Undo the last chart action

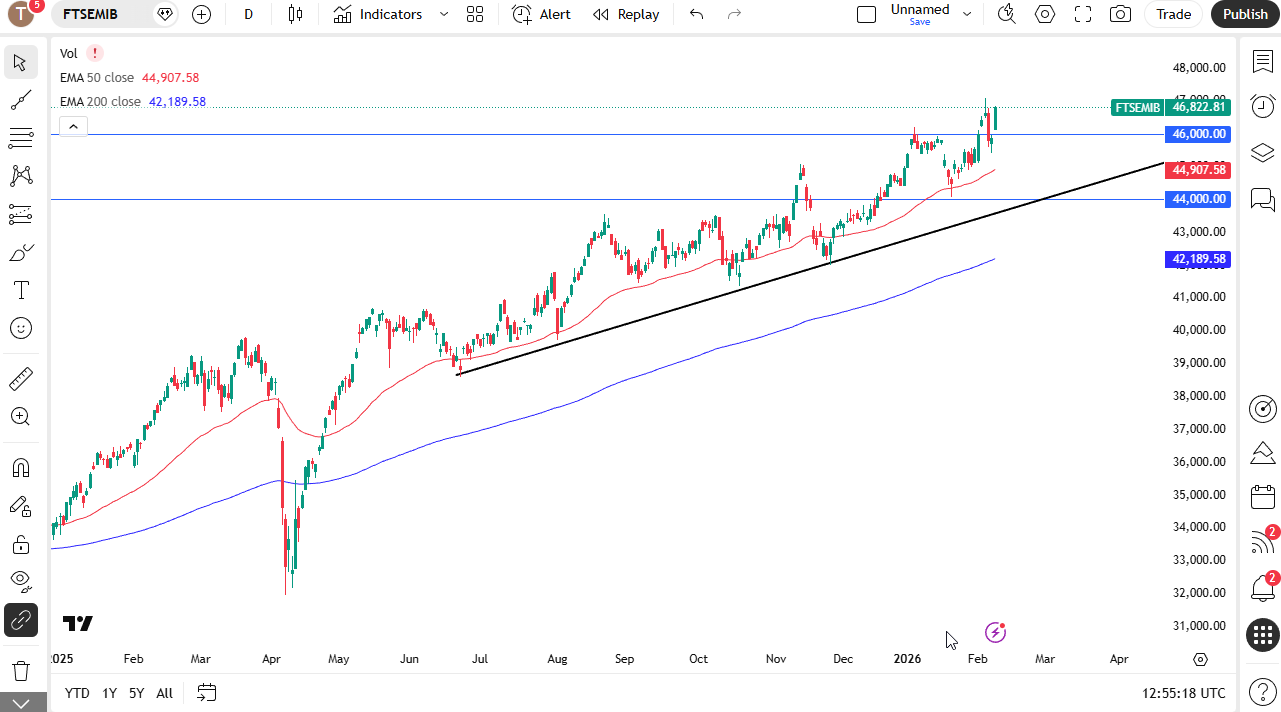click(697, 14)
